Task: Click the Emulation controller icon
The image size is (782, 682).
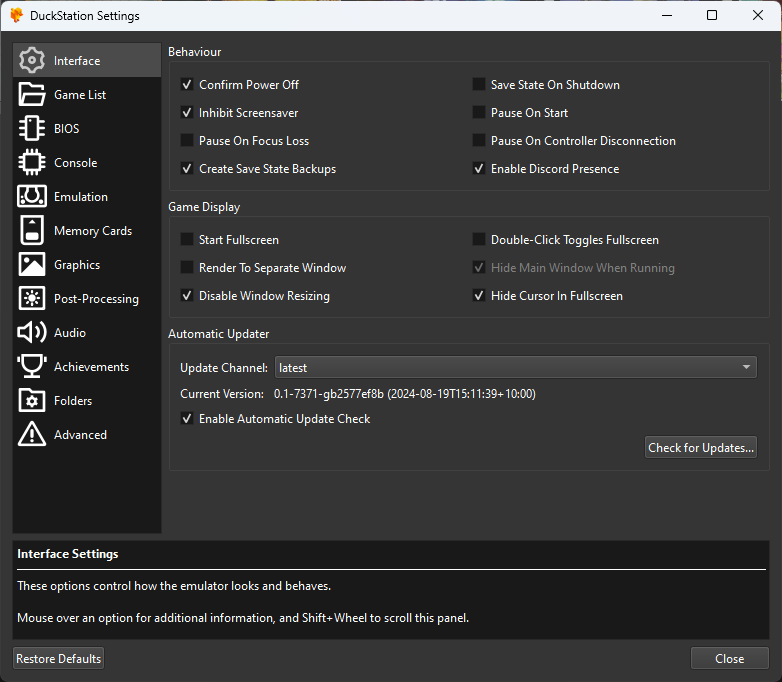Action: click(32, 196)
